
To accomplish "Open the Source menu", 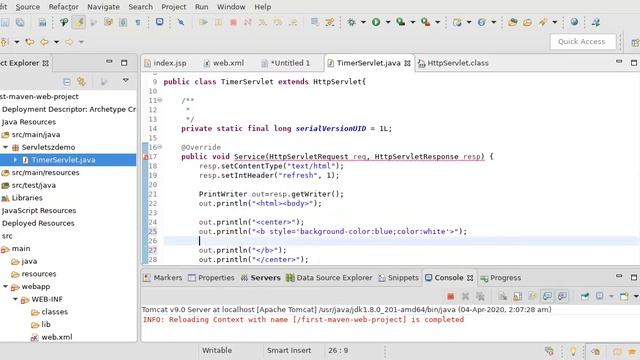I will [28, 7].
